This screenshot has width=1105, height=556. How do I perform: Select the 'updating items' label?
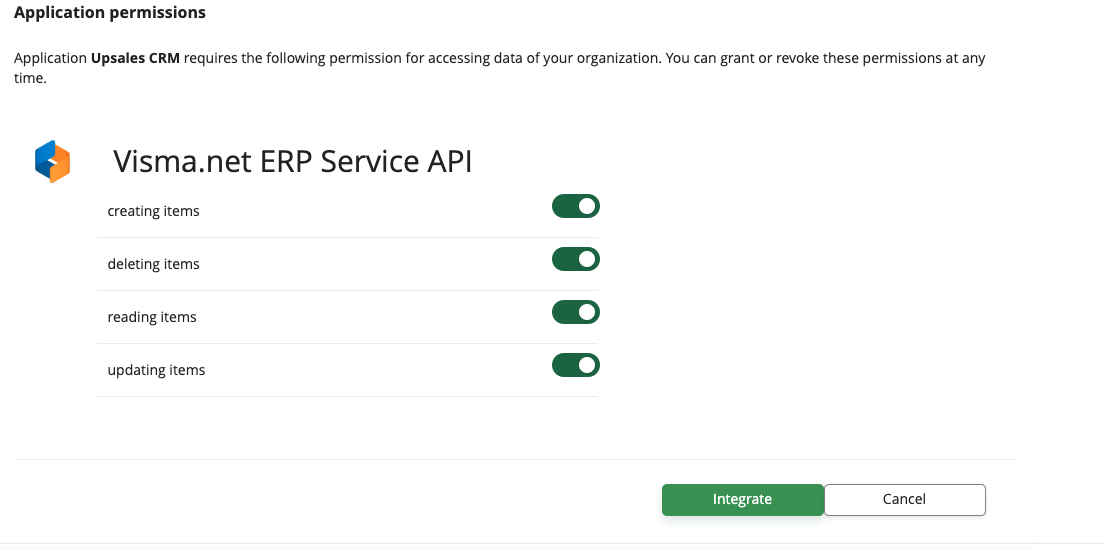[x=156, y=370]
